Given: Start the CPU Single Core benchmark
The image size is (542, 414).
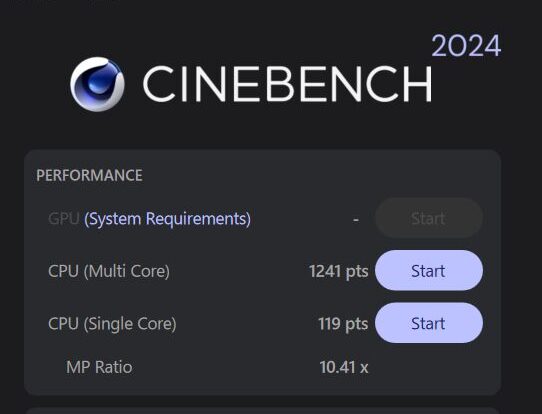Looking at the screenshot, I should coord(429,323).
